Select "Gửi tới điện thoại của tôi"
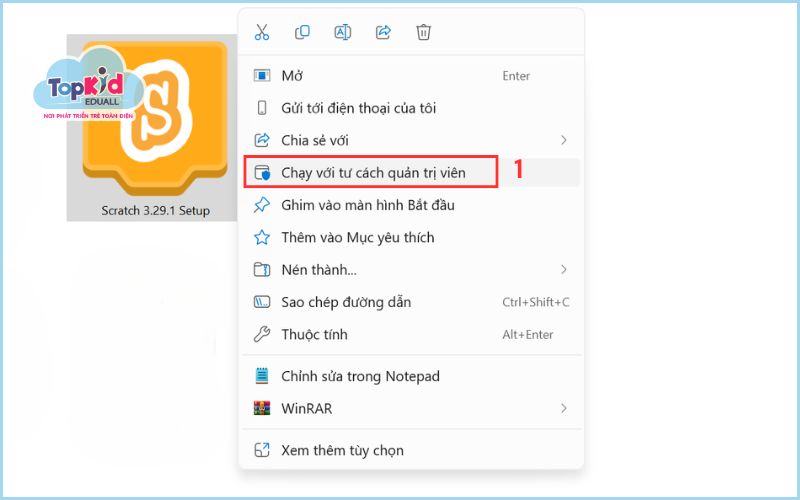Image resolution: width=800 pixels, height=500 pixels. pos(411,108)
